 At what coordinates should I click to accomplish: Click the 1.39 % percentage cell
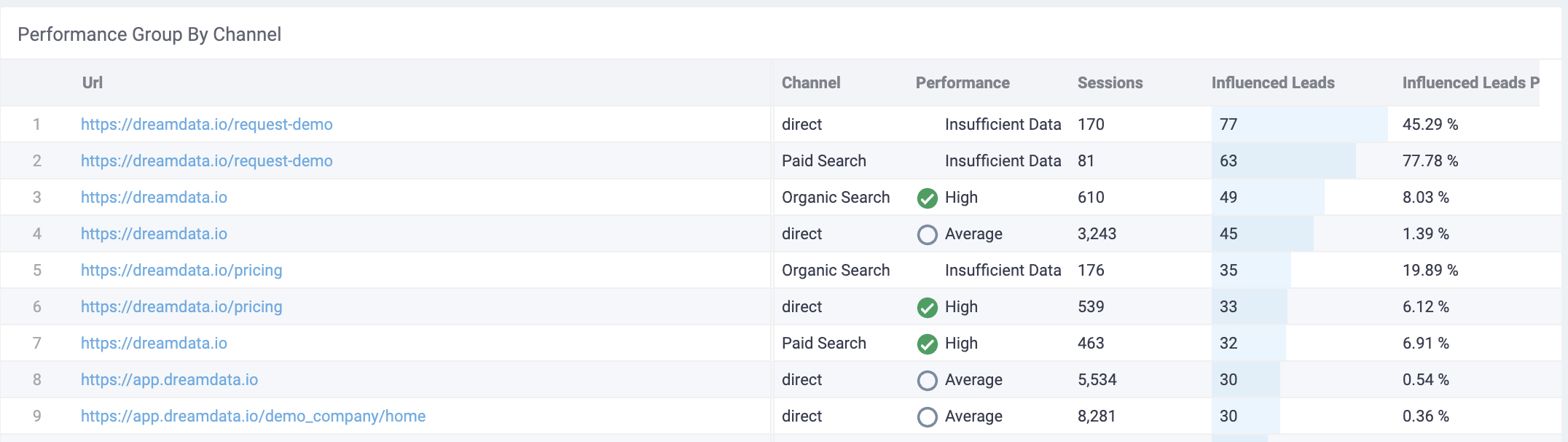[1426, 233]
